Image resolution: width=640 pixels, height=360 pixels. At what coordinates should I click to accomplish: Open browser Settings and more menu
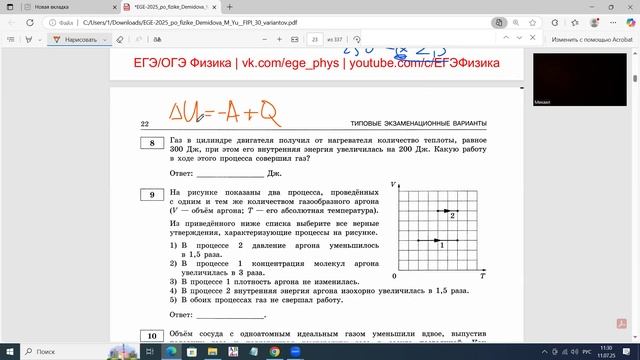613,23
